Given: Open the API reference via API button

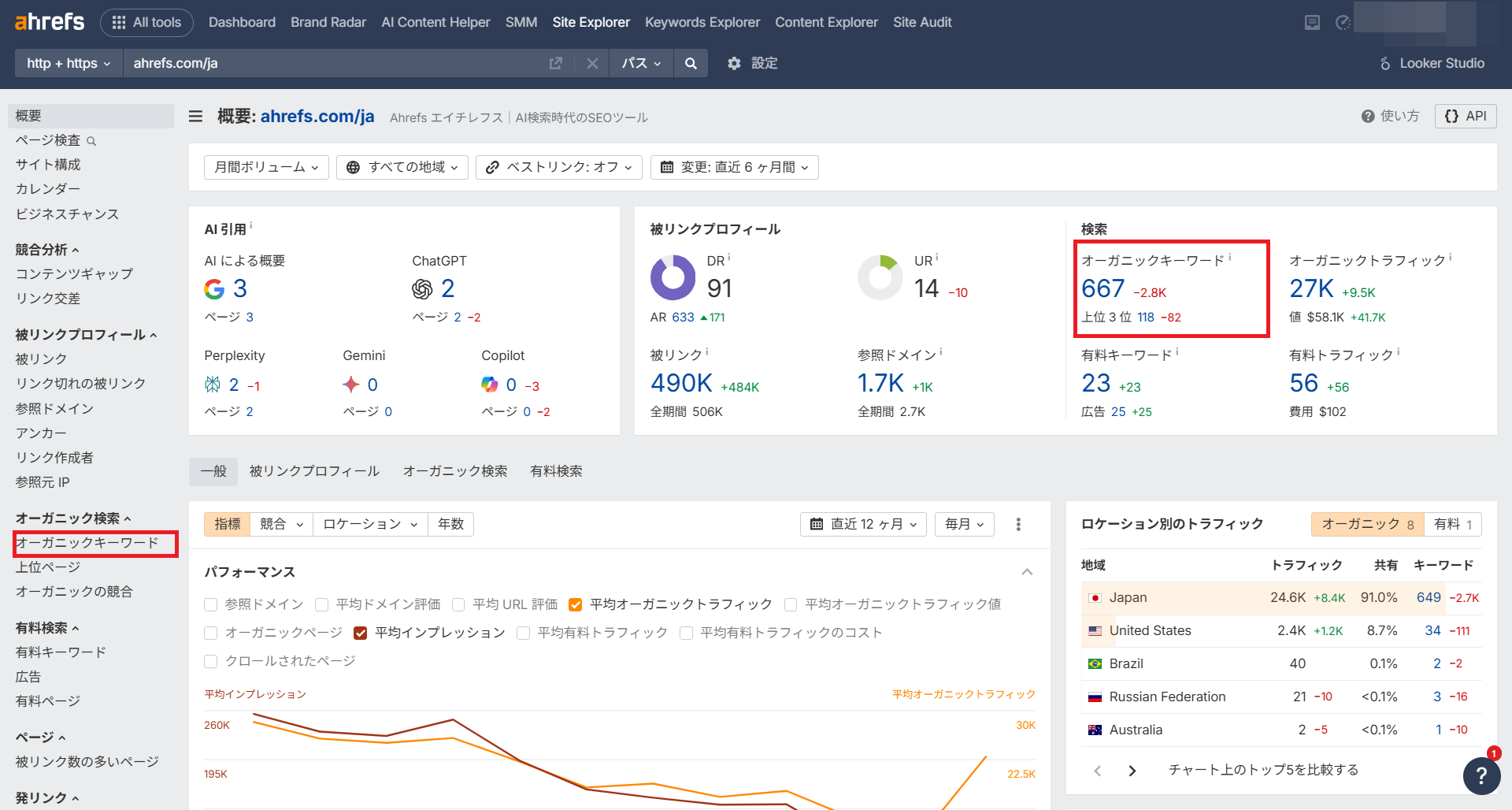Looking at the screenshot, I should [x=1465, y=116].
